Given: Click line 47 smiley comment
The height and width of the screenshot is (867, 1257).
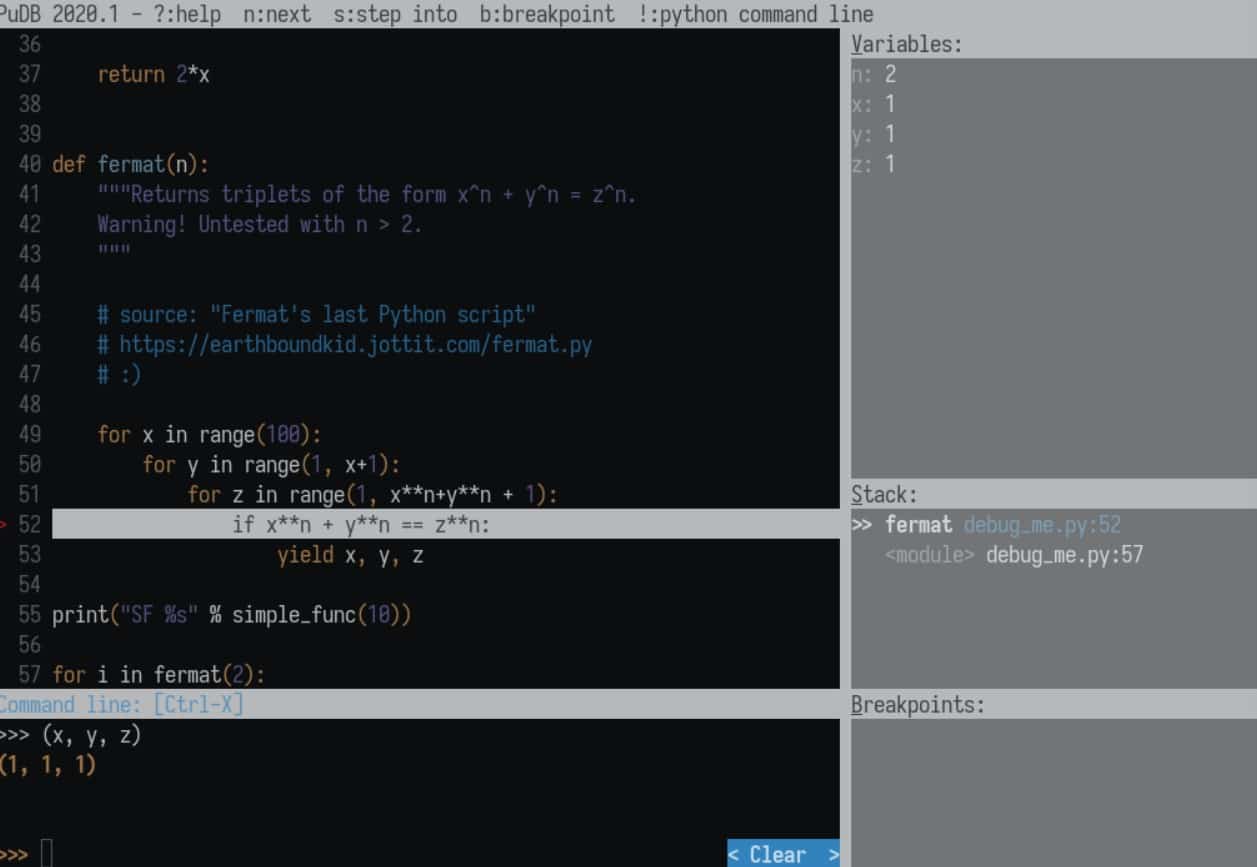Looking at the screenshot, I should (120, 374).
